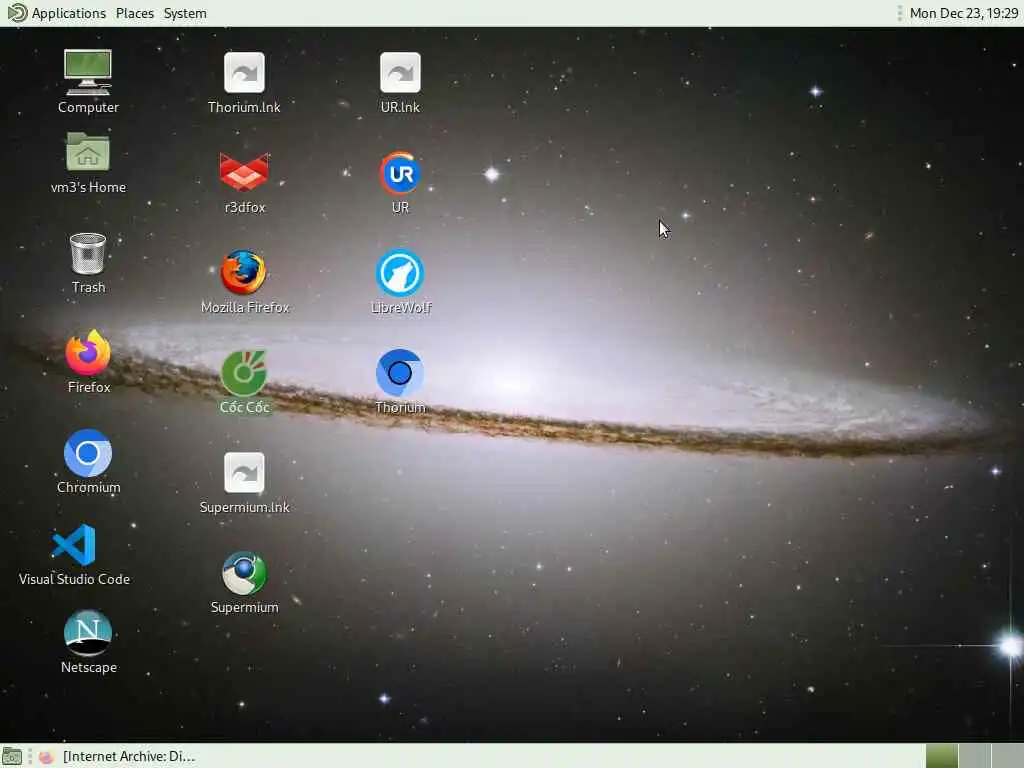
Task: Click the panel handle left of the clock
Action: pyautogui.click(x=899, y=13)
